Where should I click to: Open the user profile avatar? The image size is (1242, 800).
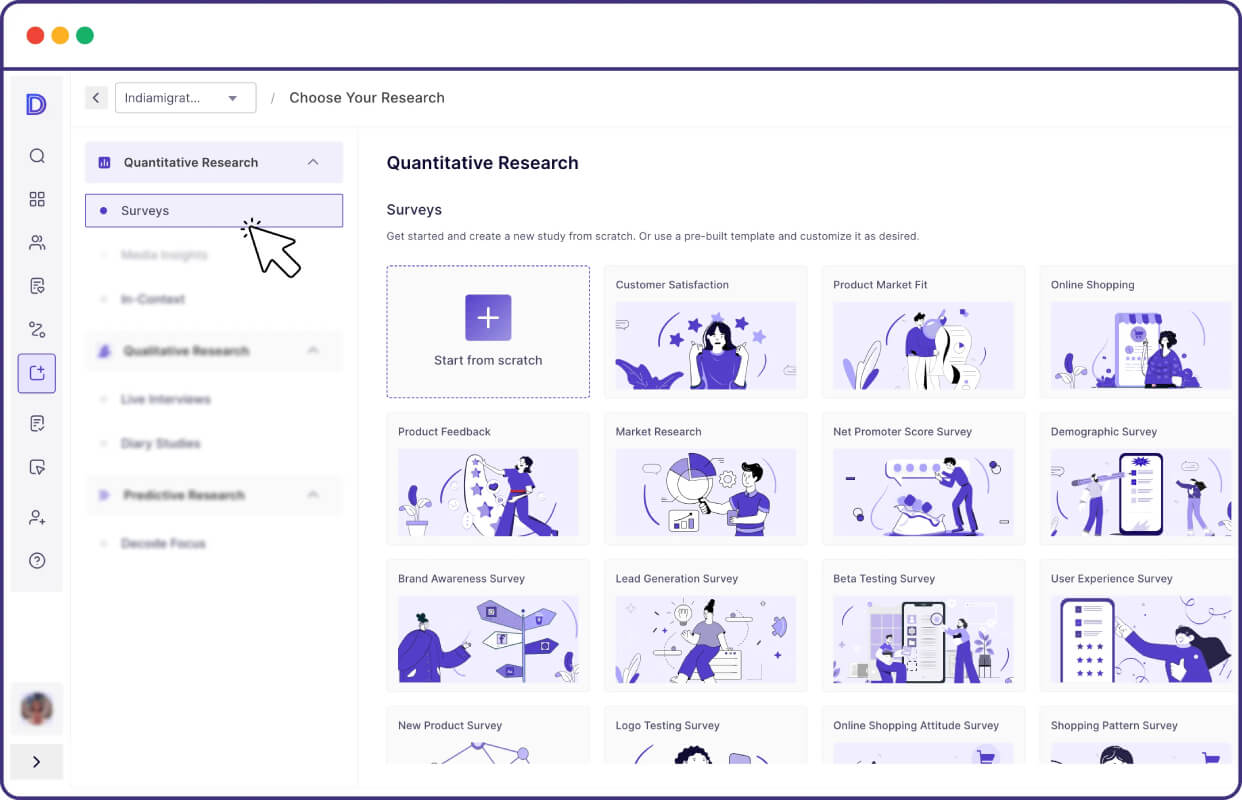(37, 709)
